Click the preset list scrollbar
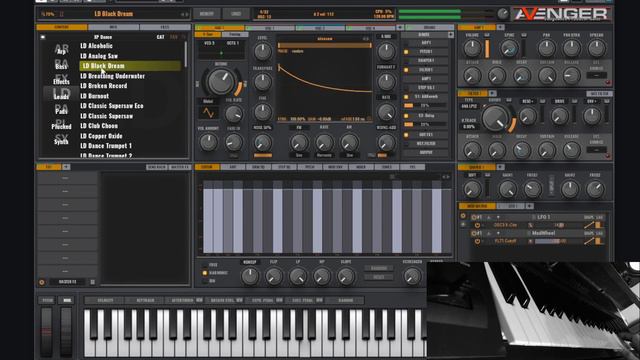Viewport: 640px width, 360px height. click(x=186, y=54)
